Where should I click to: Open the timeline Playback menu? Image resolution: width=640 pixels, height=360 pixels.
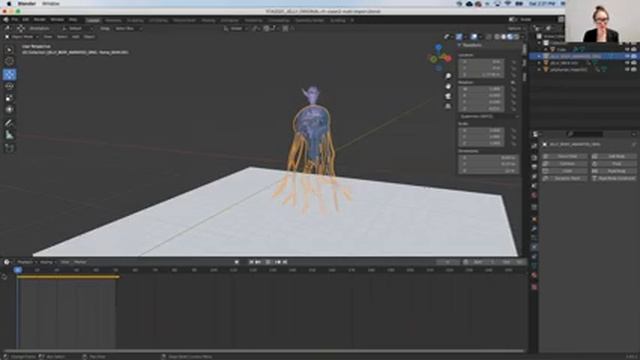tap(26, 262)
